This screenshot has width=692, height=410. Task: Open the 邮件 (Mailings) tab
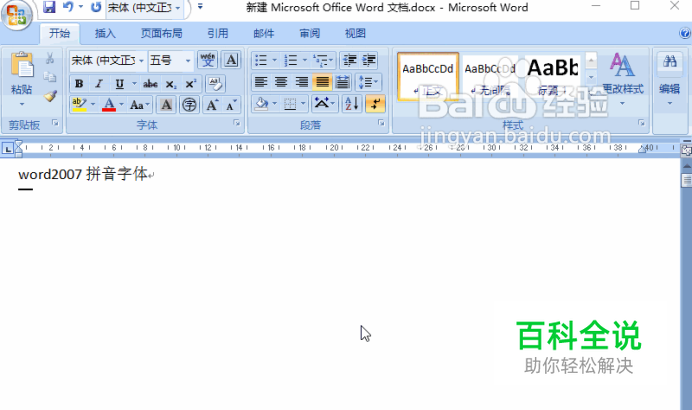coord(264,34)
